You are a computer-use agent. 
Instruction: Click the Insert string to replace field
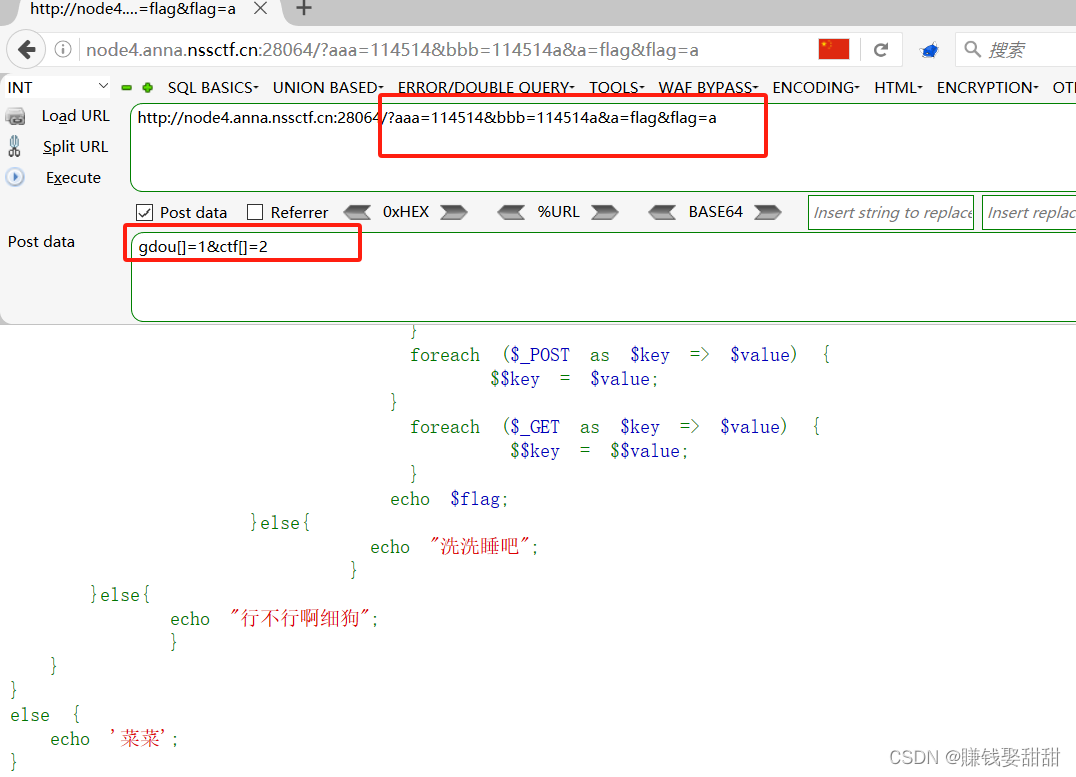tap(890, 212)
